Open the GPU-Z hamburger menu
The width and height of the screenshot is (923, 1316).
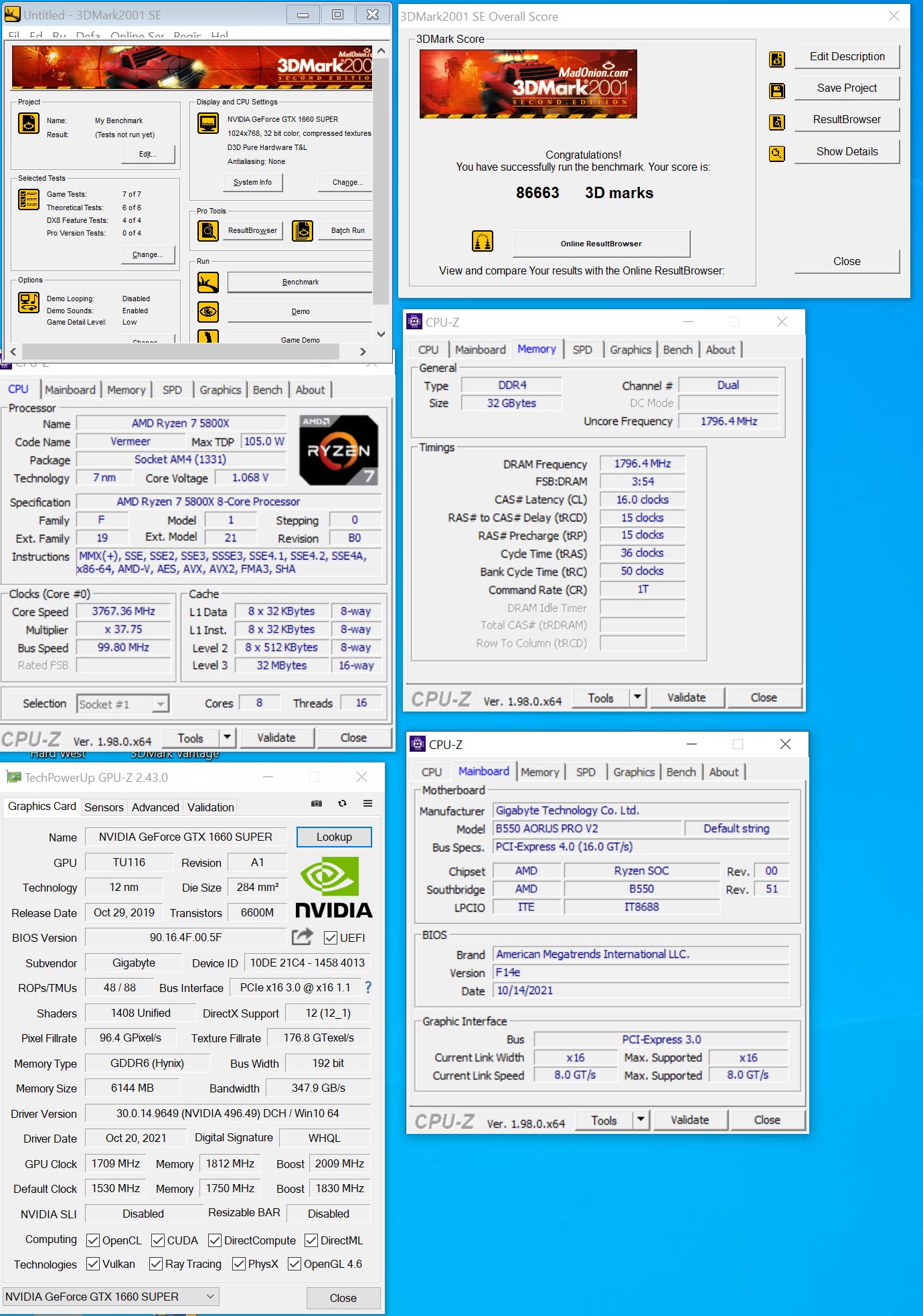[x=367, y=803]
